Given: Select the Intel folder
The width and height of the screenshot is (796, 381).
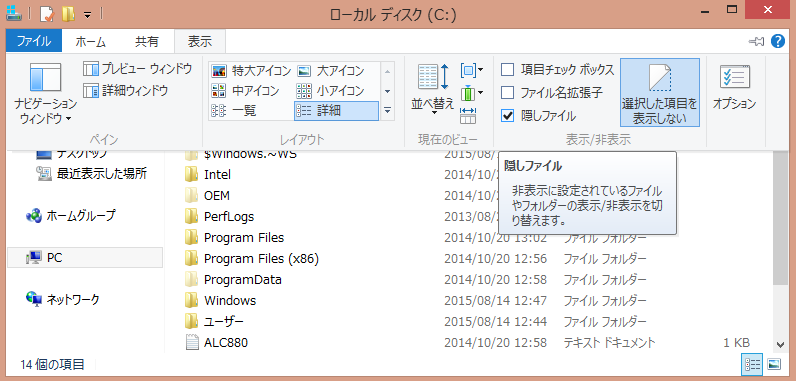Looking at the screenshot, I should [x=217, y=175].
